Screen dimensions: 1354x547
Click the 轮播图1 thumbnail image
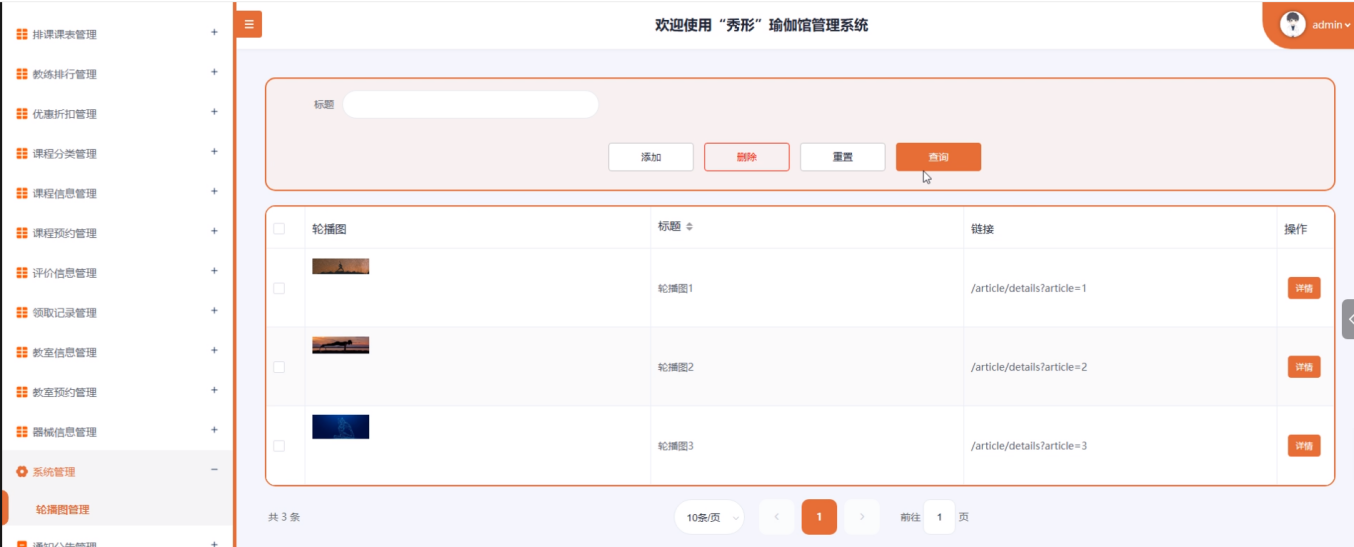[x=340, y=266]
